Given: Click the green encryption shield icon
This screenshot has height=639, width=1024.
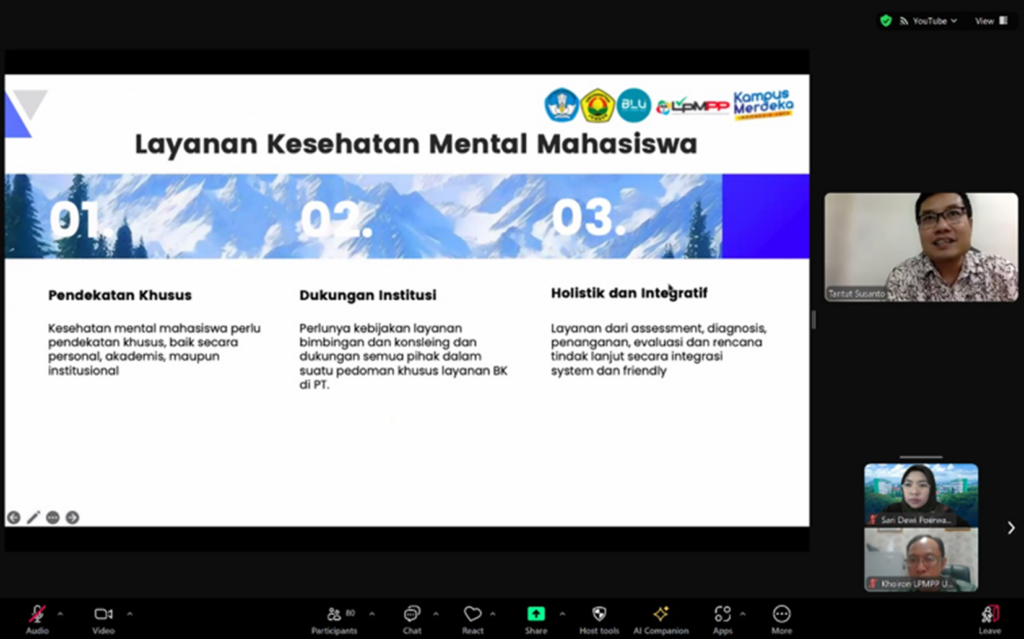Looking at the screenshot, I should (x=886, y=20).
